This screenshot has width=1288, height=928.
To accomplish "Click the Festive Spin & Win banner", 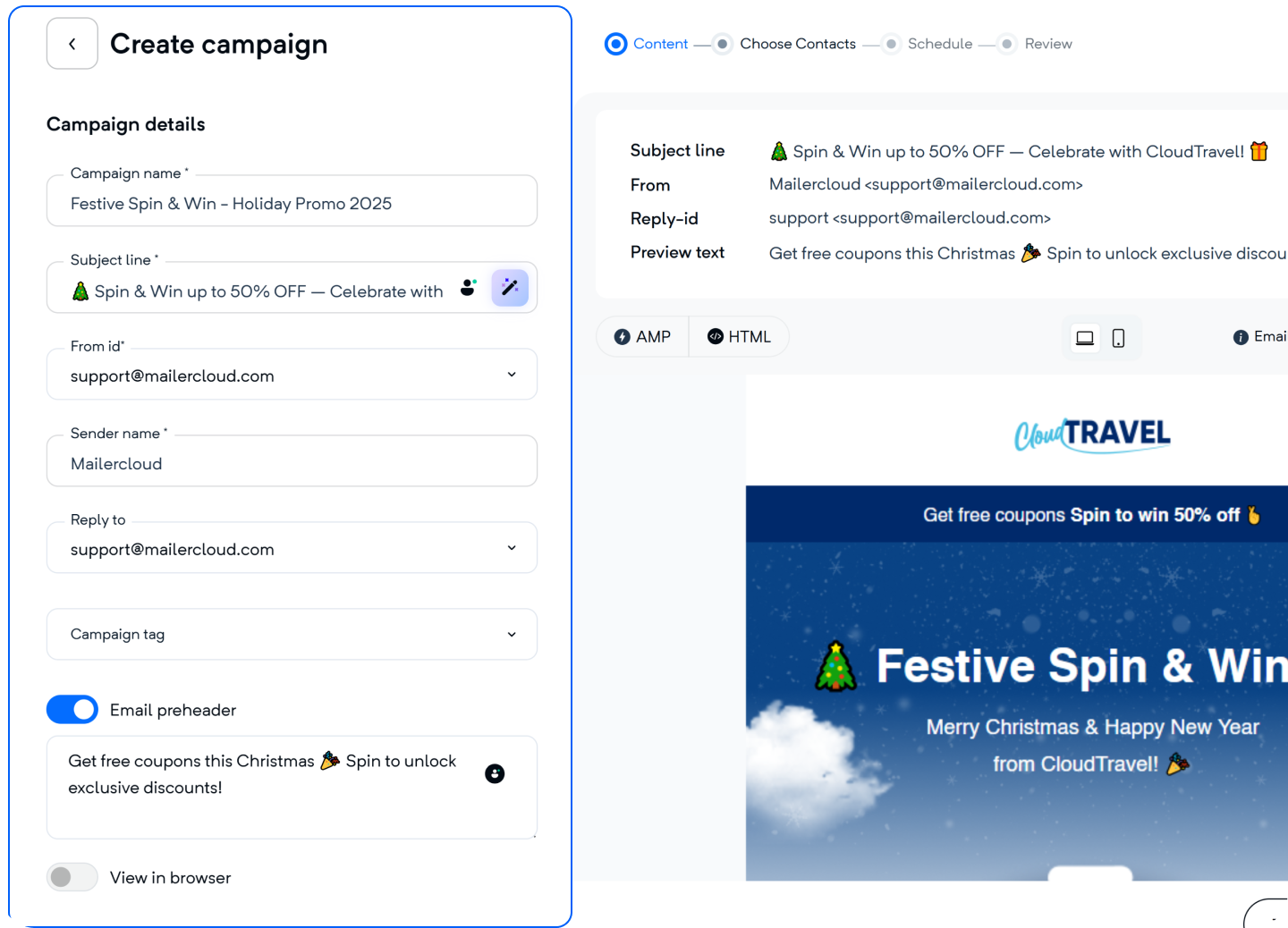I will (1017, 712).
